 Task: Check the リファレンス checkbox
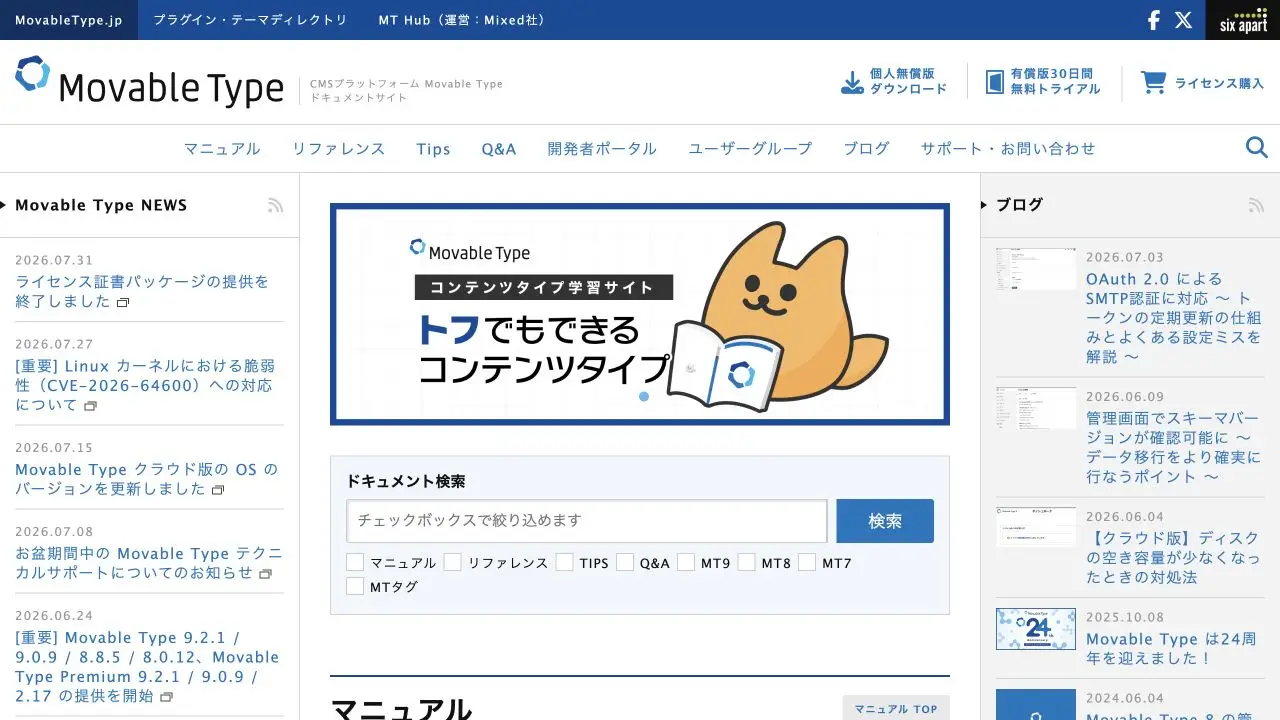(453, 562)
